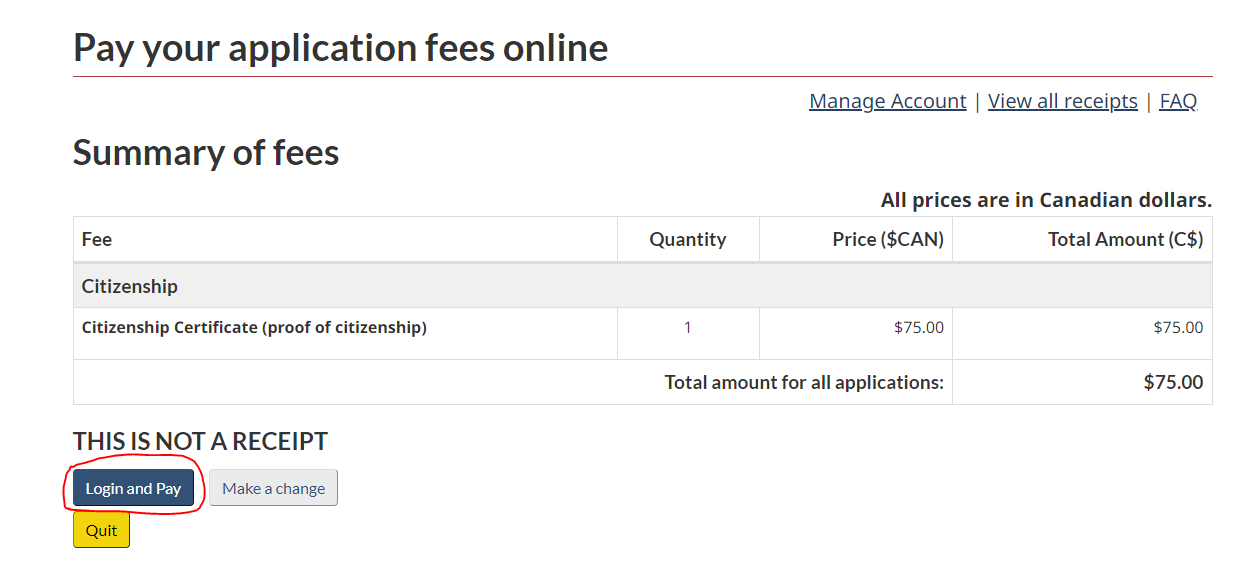Click the bold $75.00 total amount
This screenshot has width=1247, height=581.
[x=1173, y=382]
